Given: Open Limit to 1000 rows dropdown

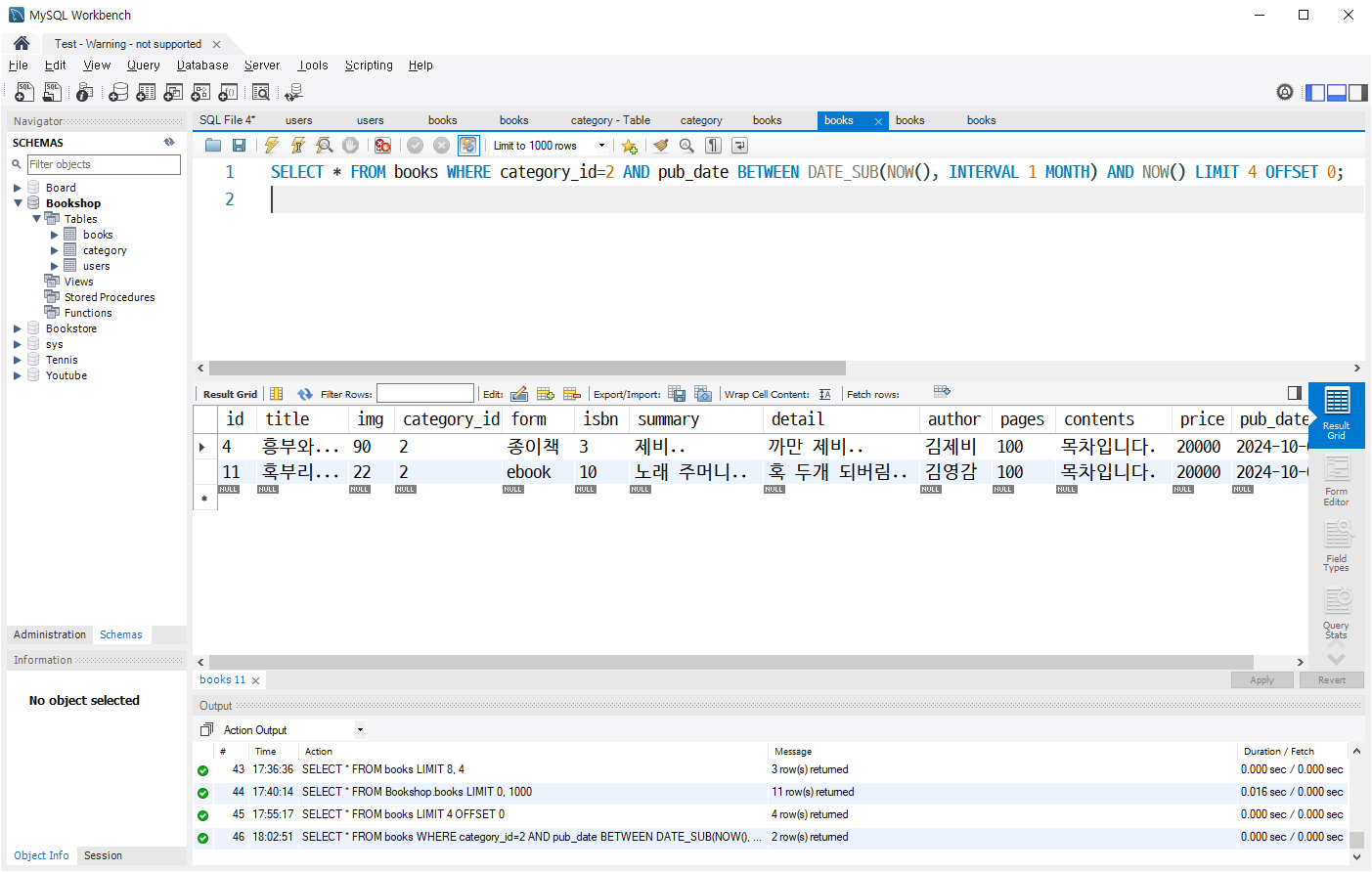Looking at the screenshot, I should pyautogui.click(x=601, y=146).
